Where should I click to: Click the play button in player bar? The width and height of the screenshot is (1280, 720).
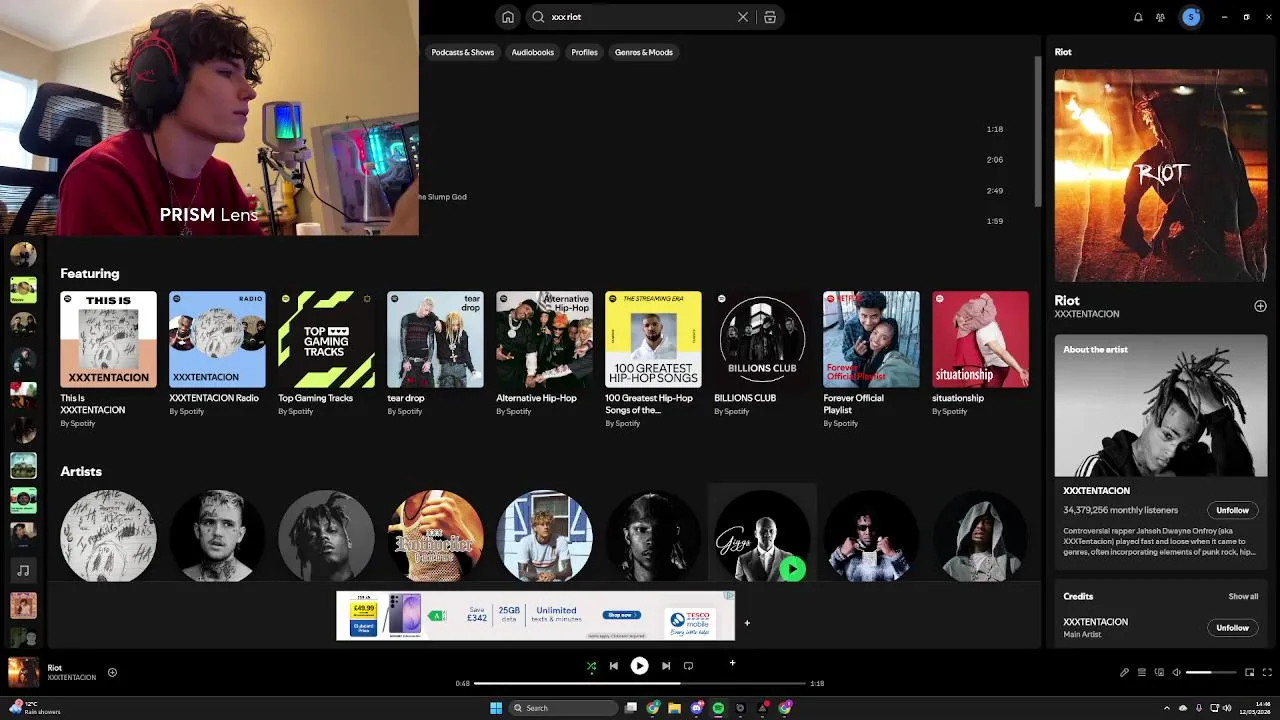pyautogui.click(x=639, y=666)
